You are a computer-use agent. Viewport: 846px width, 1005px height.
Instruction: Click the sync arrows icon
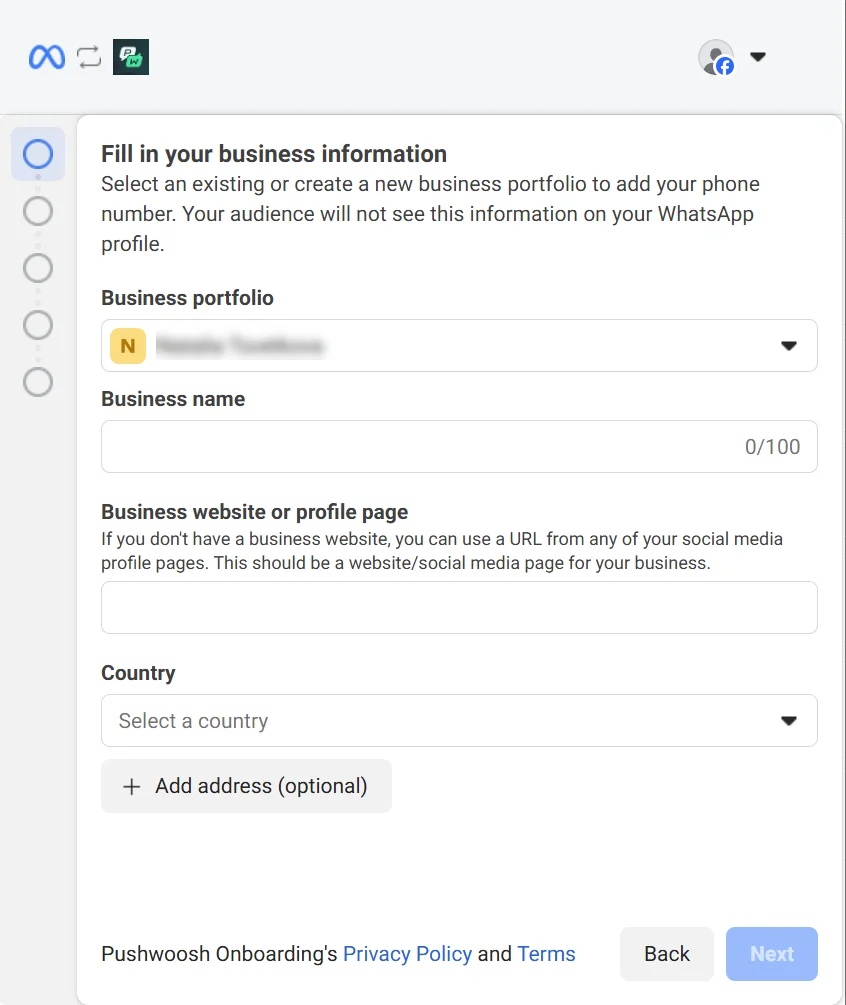[89, 57]
